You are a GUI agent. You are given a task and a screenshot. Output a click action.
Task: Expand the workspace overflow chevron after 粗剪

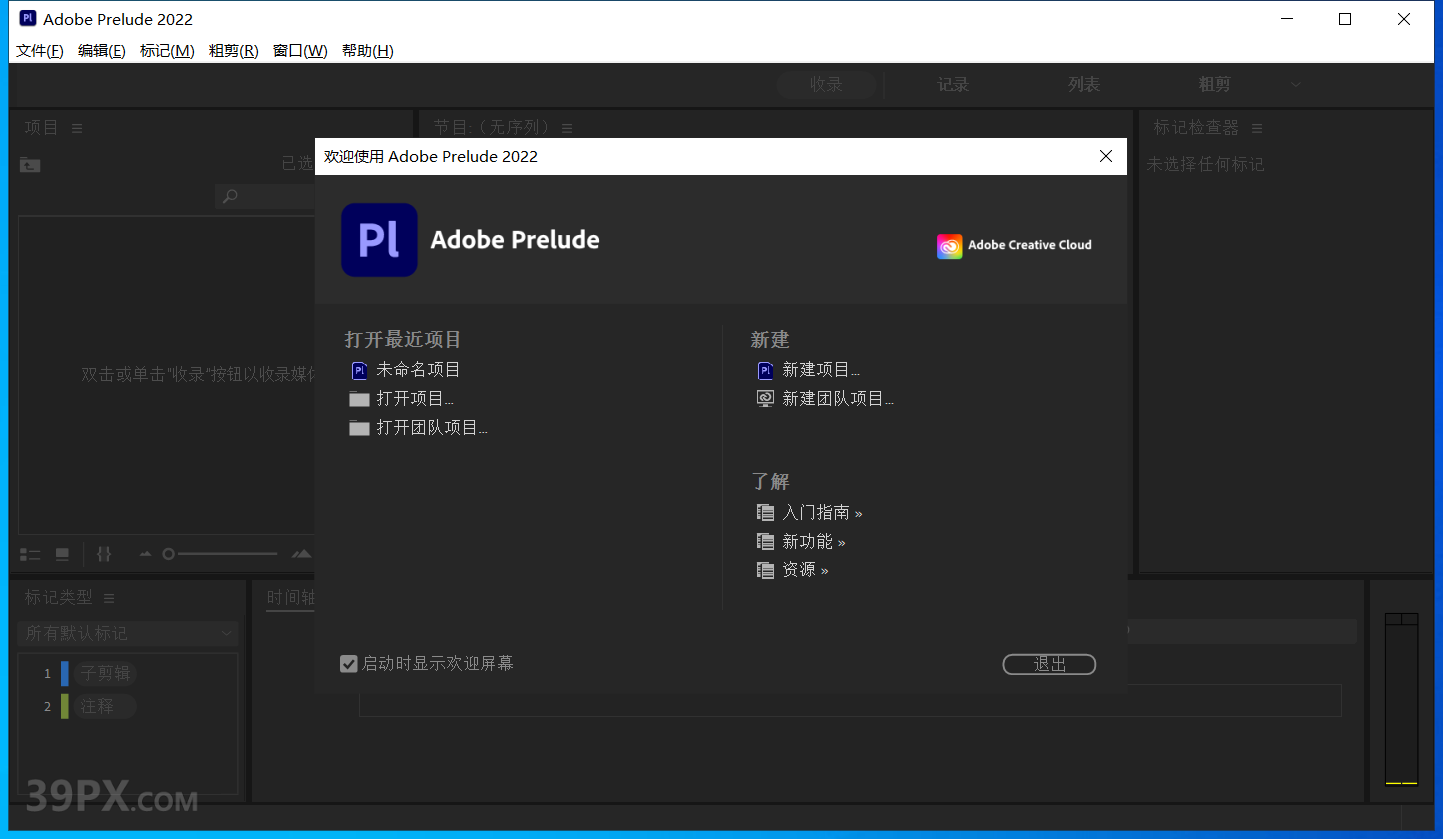(1296, 85)
